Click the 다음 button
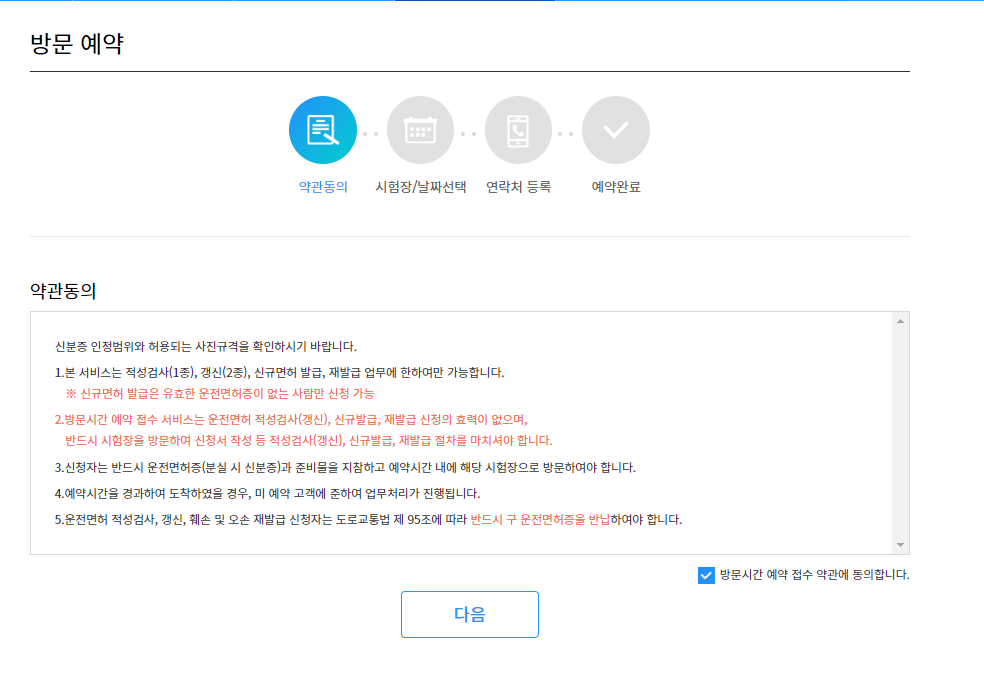Screen dimensions: 984x691 470,614
